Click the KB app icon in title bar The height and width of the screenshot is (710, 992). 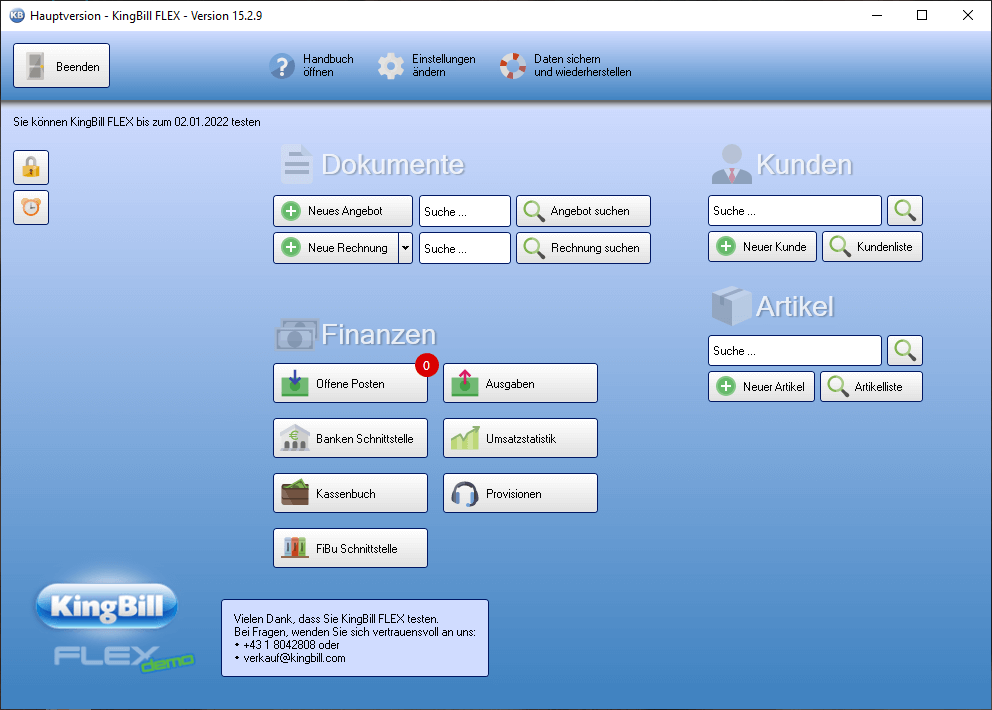point(17,15)
